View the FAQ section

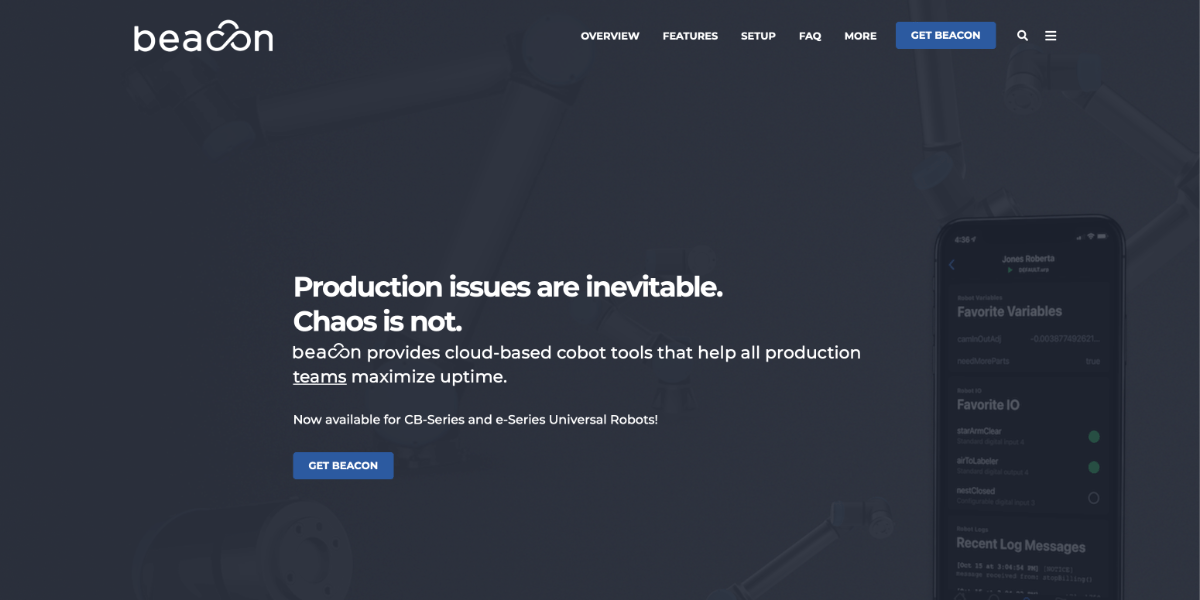click(810, 36)
